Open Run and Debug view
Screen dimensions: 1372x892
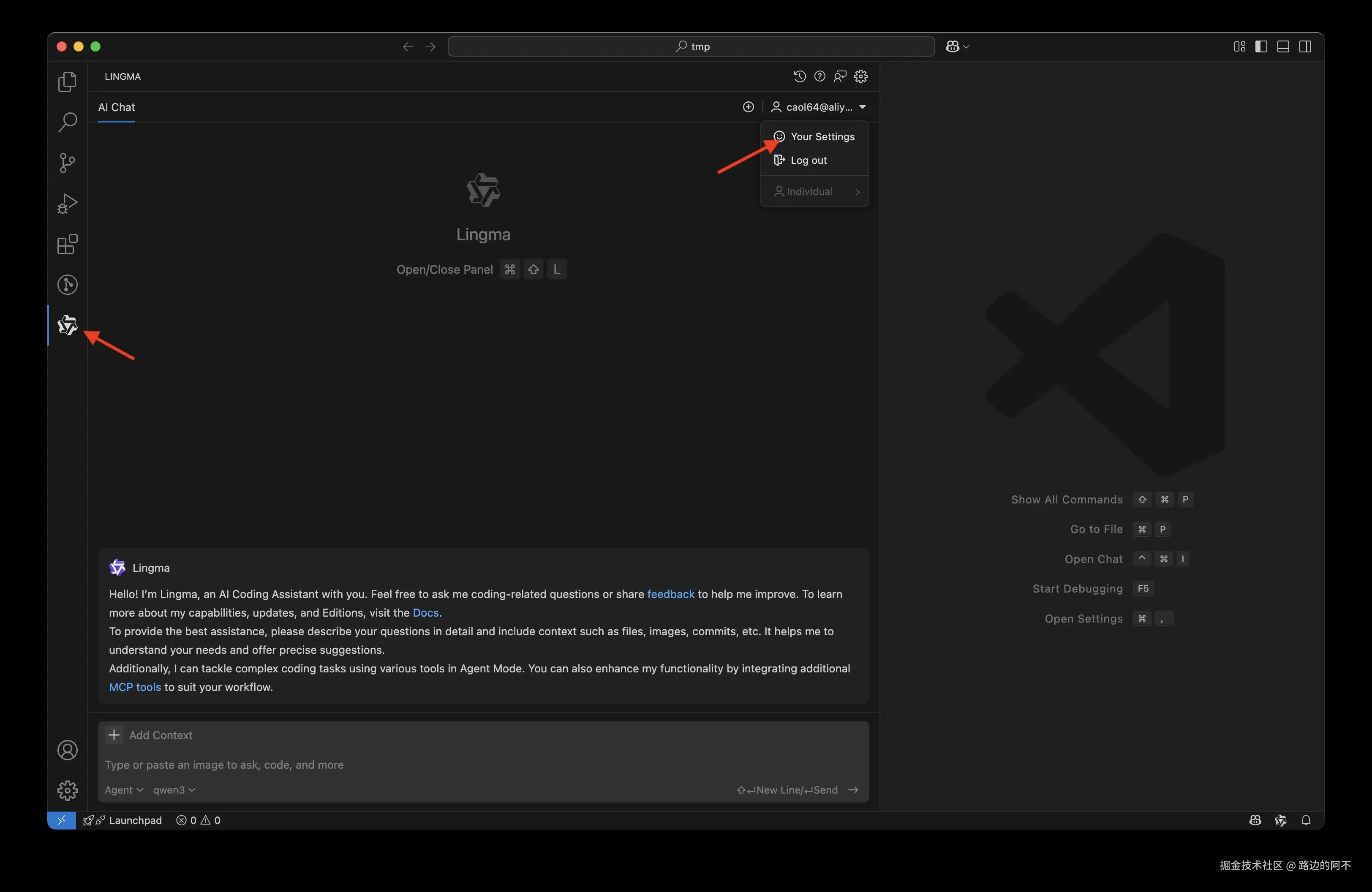[68, 204]
